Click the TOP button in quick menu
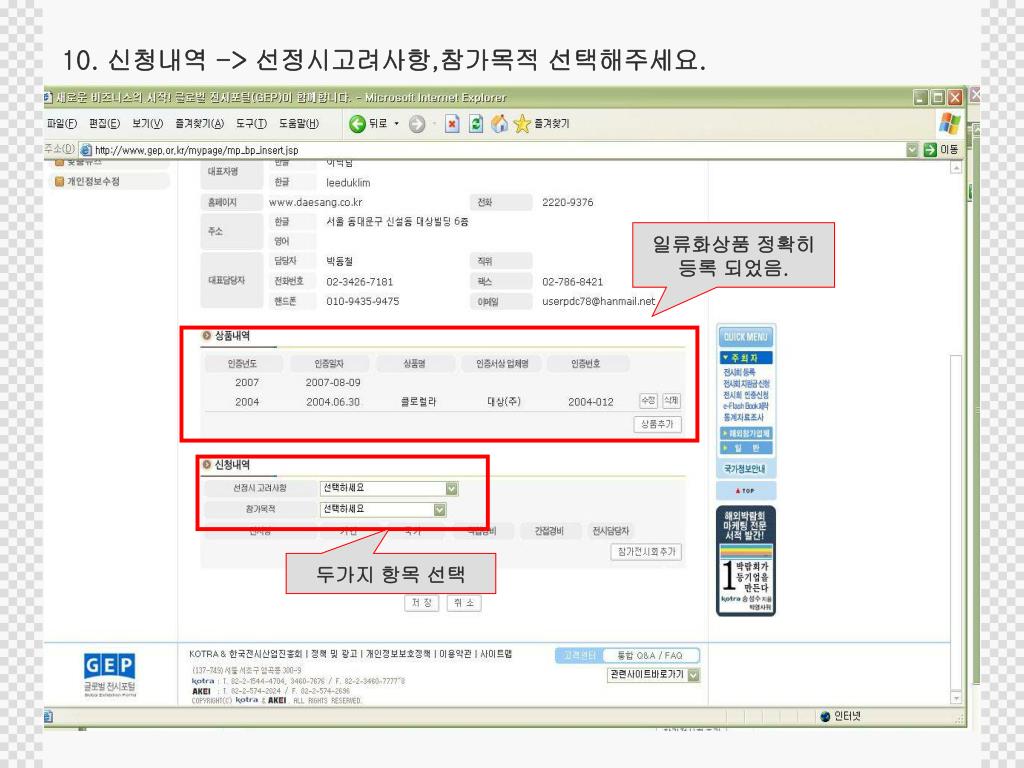The height and width of the screenshot is (768, 1024). coord(746,490)
